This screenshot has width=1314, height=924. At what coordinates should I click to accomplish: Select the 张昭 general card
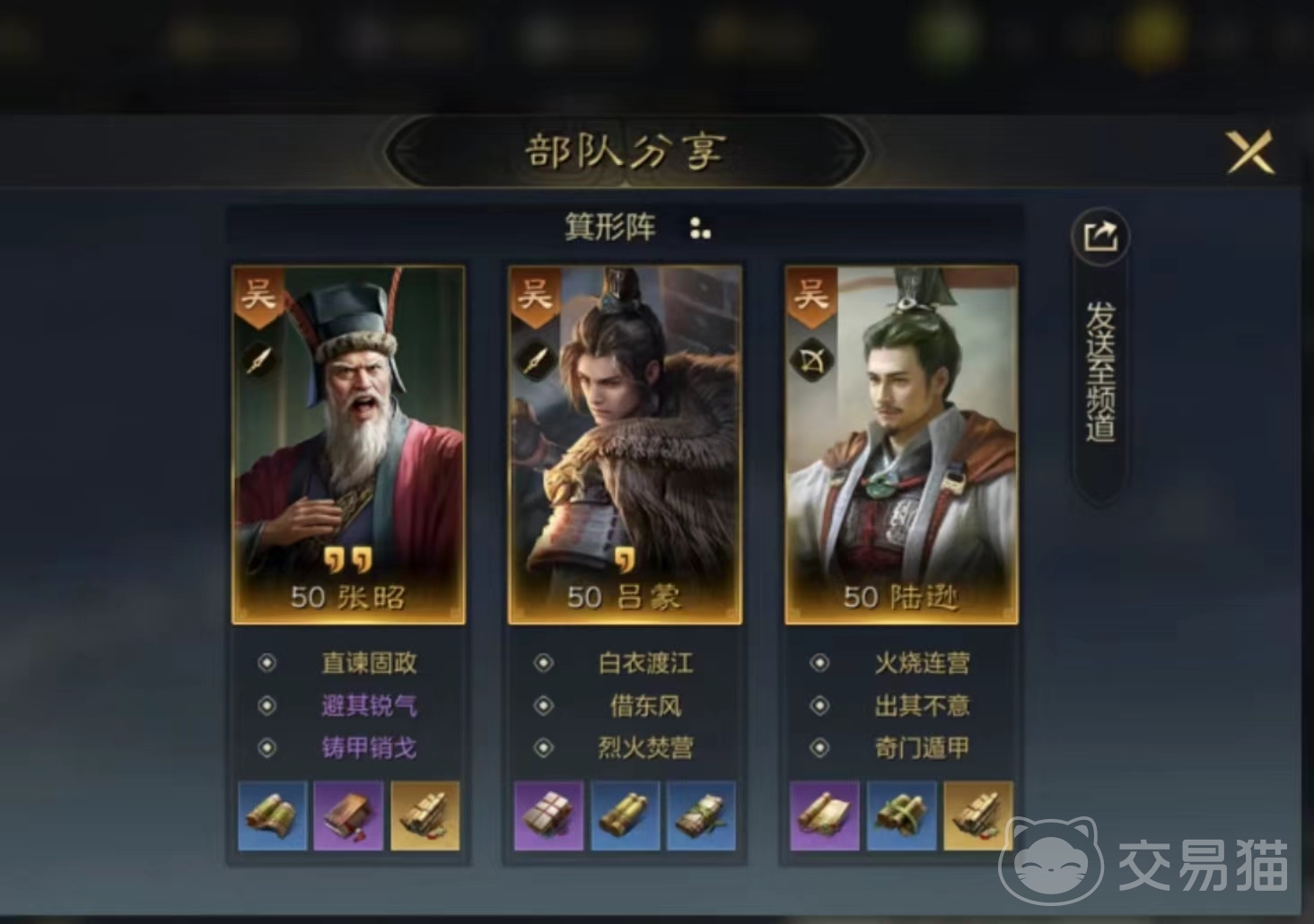pyautogui.click(x=348, y=444)
